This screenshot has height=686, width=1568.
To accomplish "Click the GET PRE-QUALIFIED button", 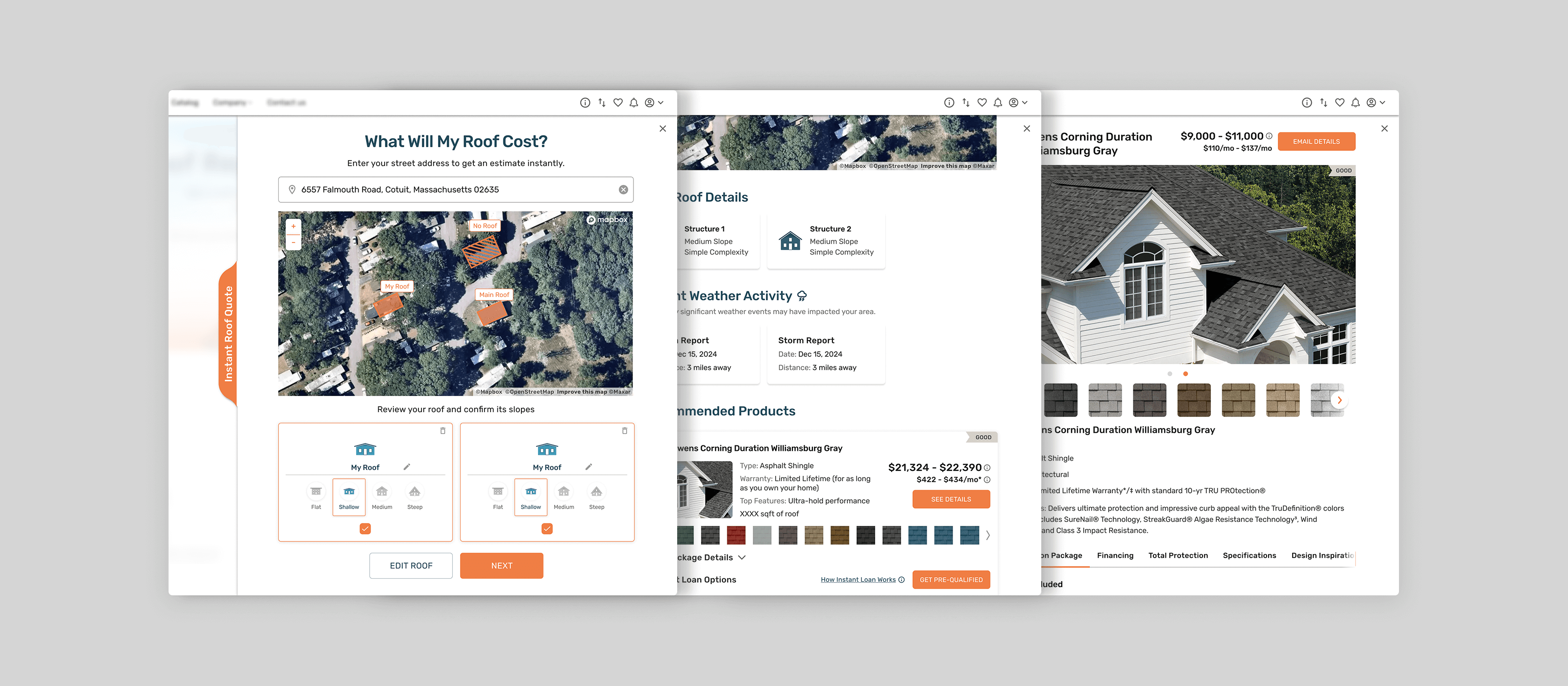I will (x=951, y=580).
